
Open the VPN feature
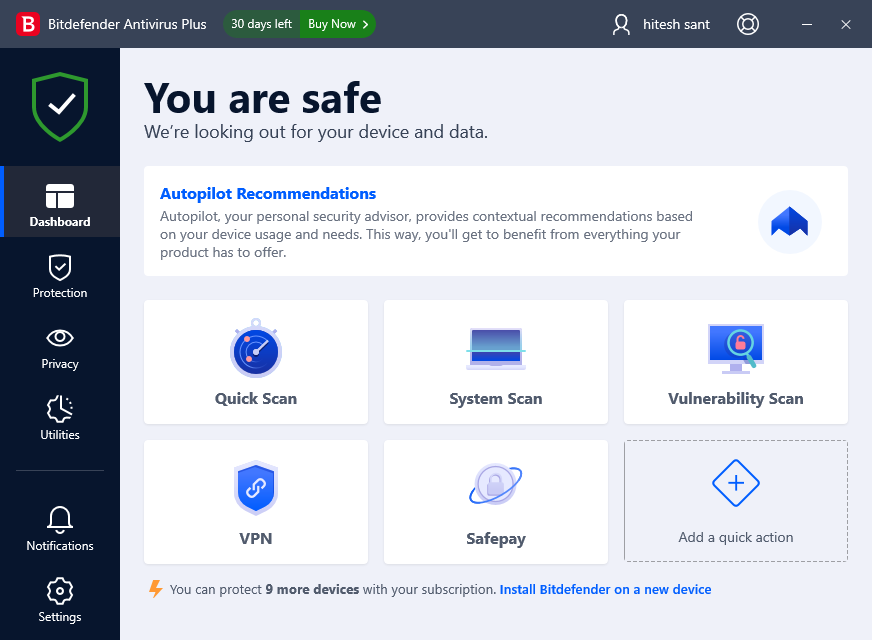pyautogui.click(x=255, y=500)
